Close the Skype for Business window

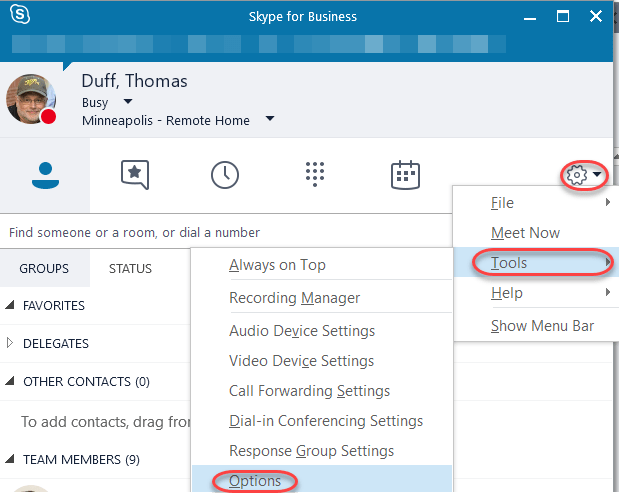click(596, 17)
